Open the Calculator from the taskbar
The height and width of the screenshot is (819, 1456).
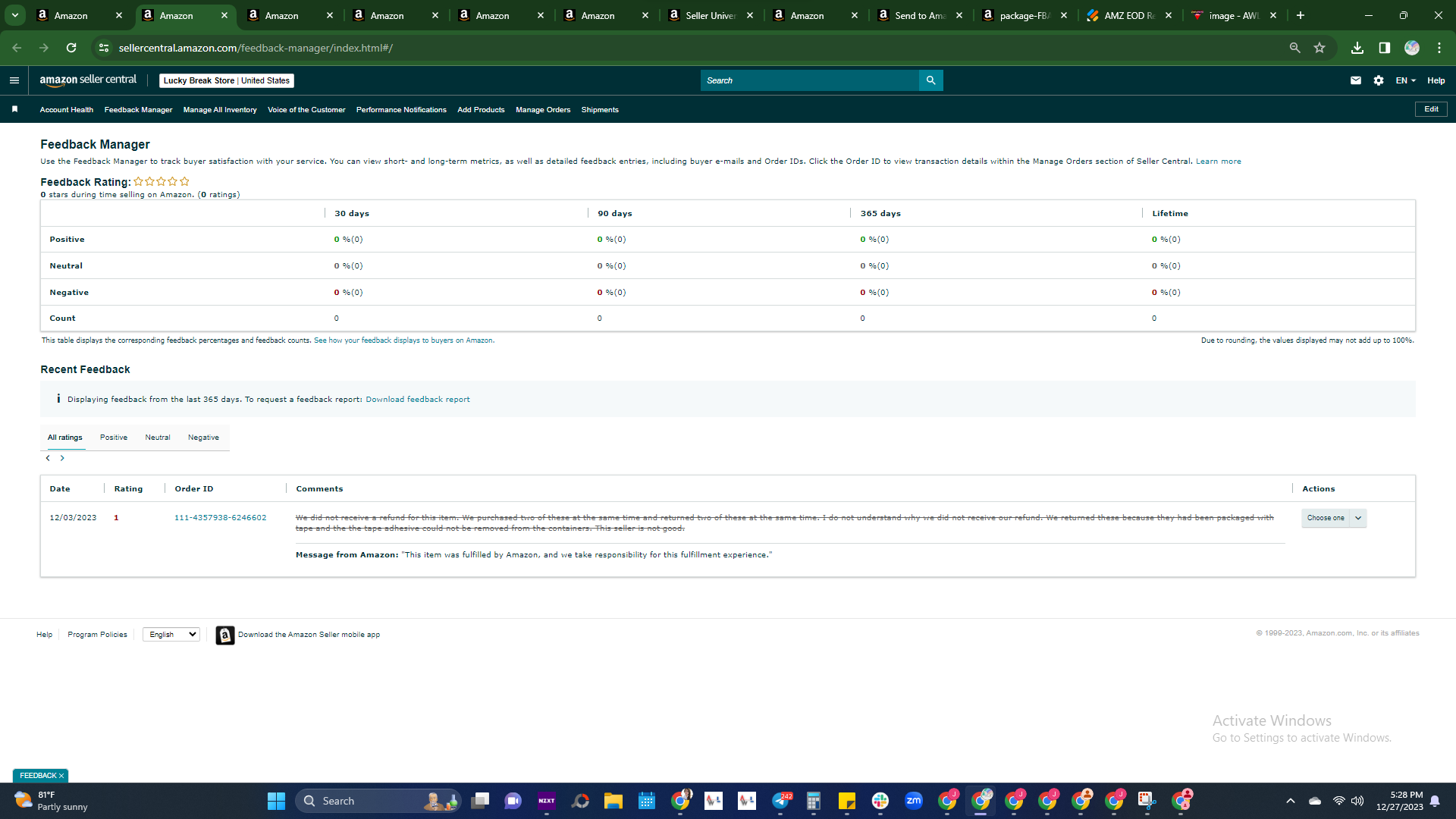pos(814,801)
